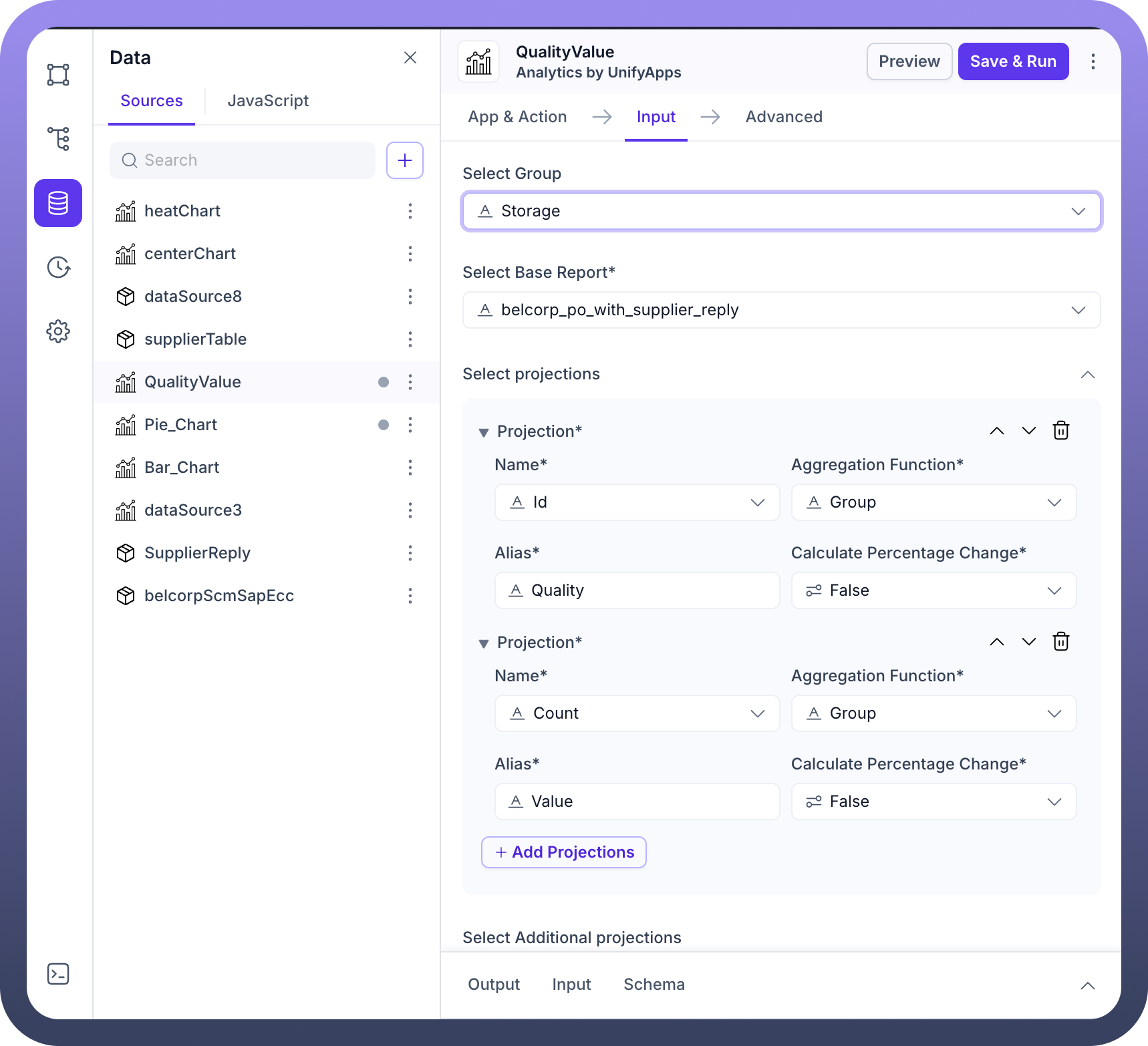Image resolution: width=1148 pixels, height=1046 pixels.
Task: Click the Save & Run button
Action: point(1013,61)
